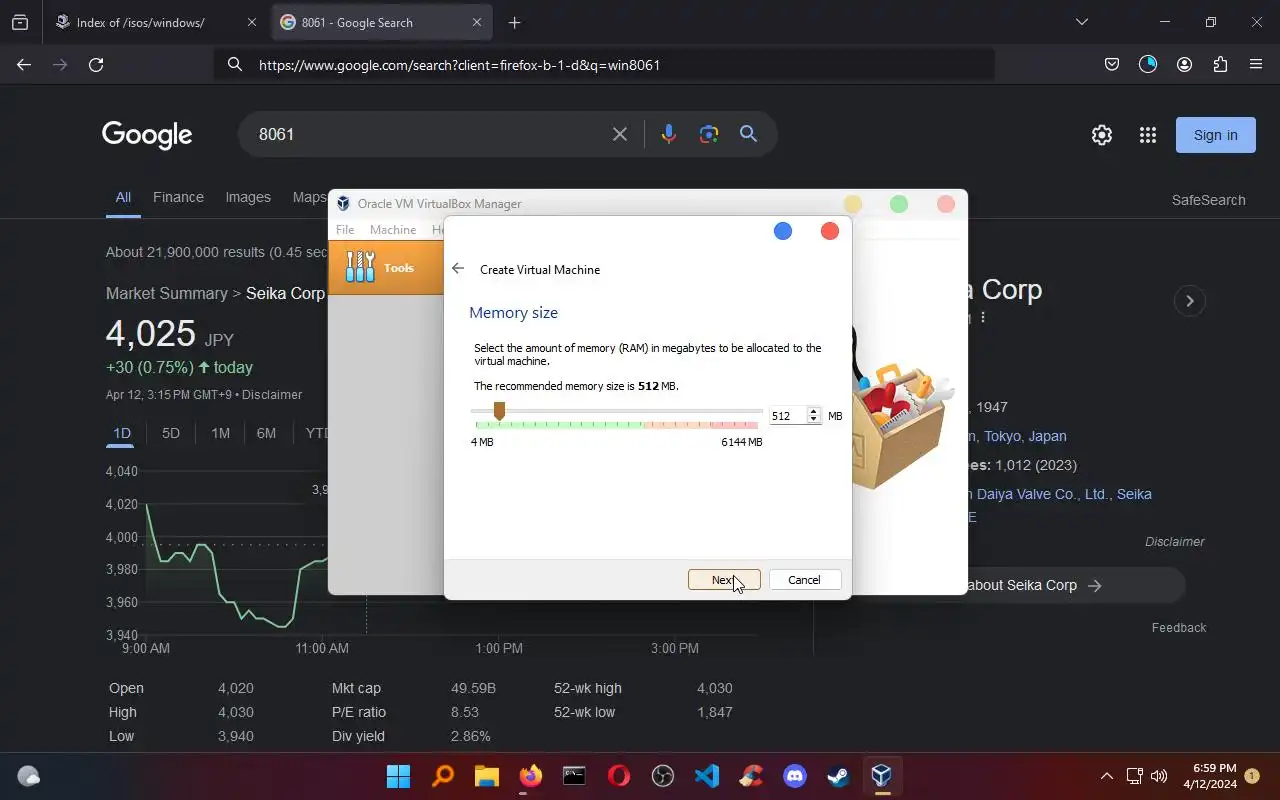Open the Firefox hamburger application menu

pos(1256,64)
